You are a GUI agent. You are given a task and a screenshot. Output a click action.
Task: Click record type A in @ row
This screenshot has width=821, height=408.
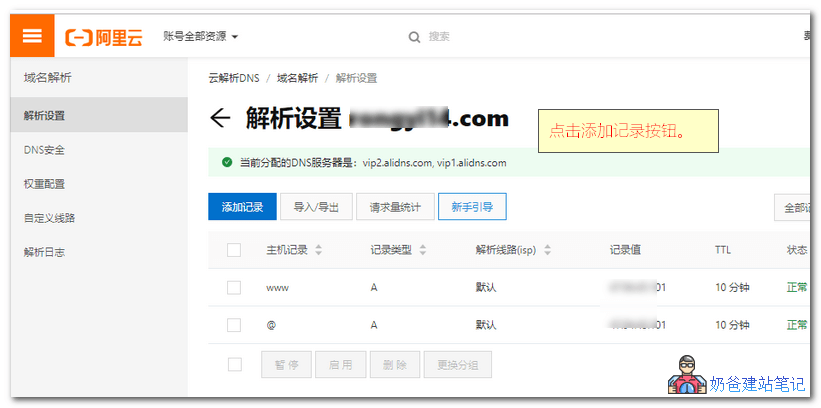coord(374,325)
